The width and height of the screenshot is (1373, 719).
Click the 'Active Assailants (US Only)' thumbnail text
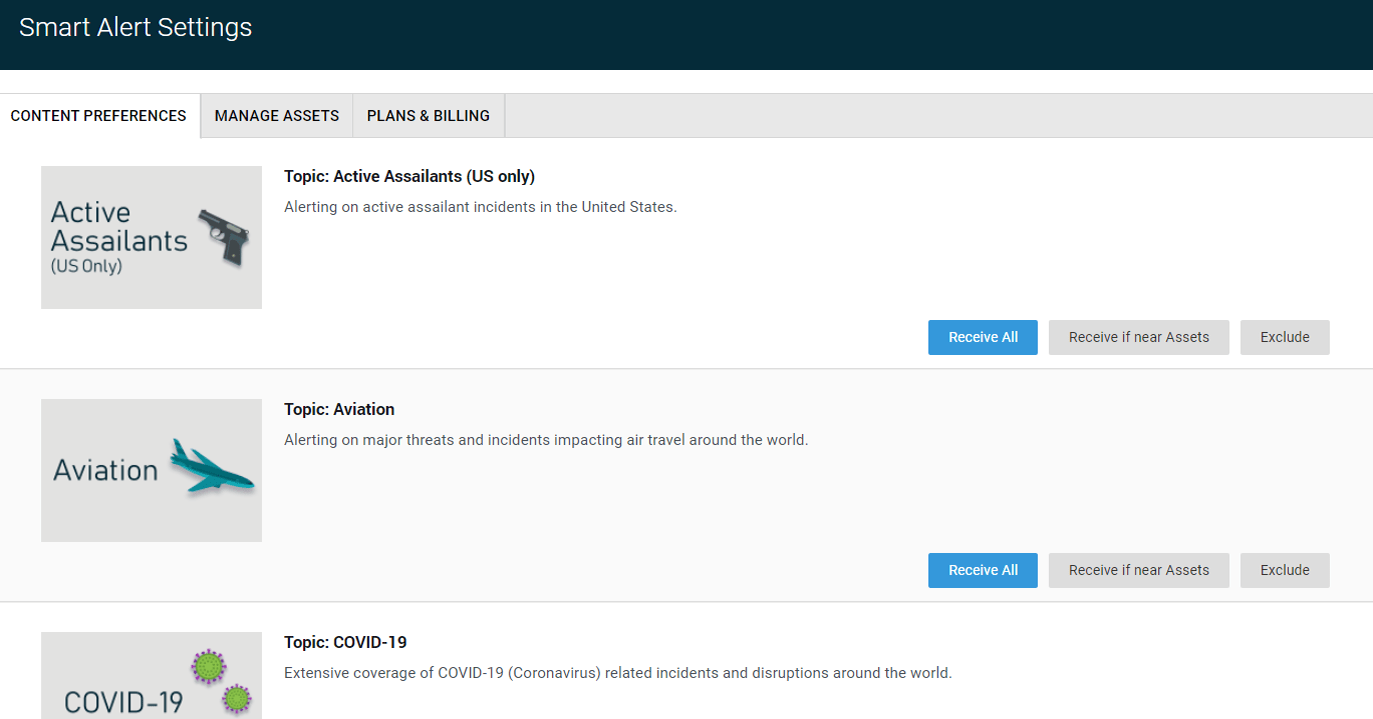tap(118, 238)
